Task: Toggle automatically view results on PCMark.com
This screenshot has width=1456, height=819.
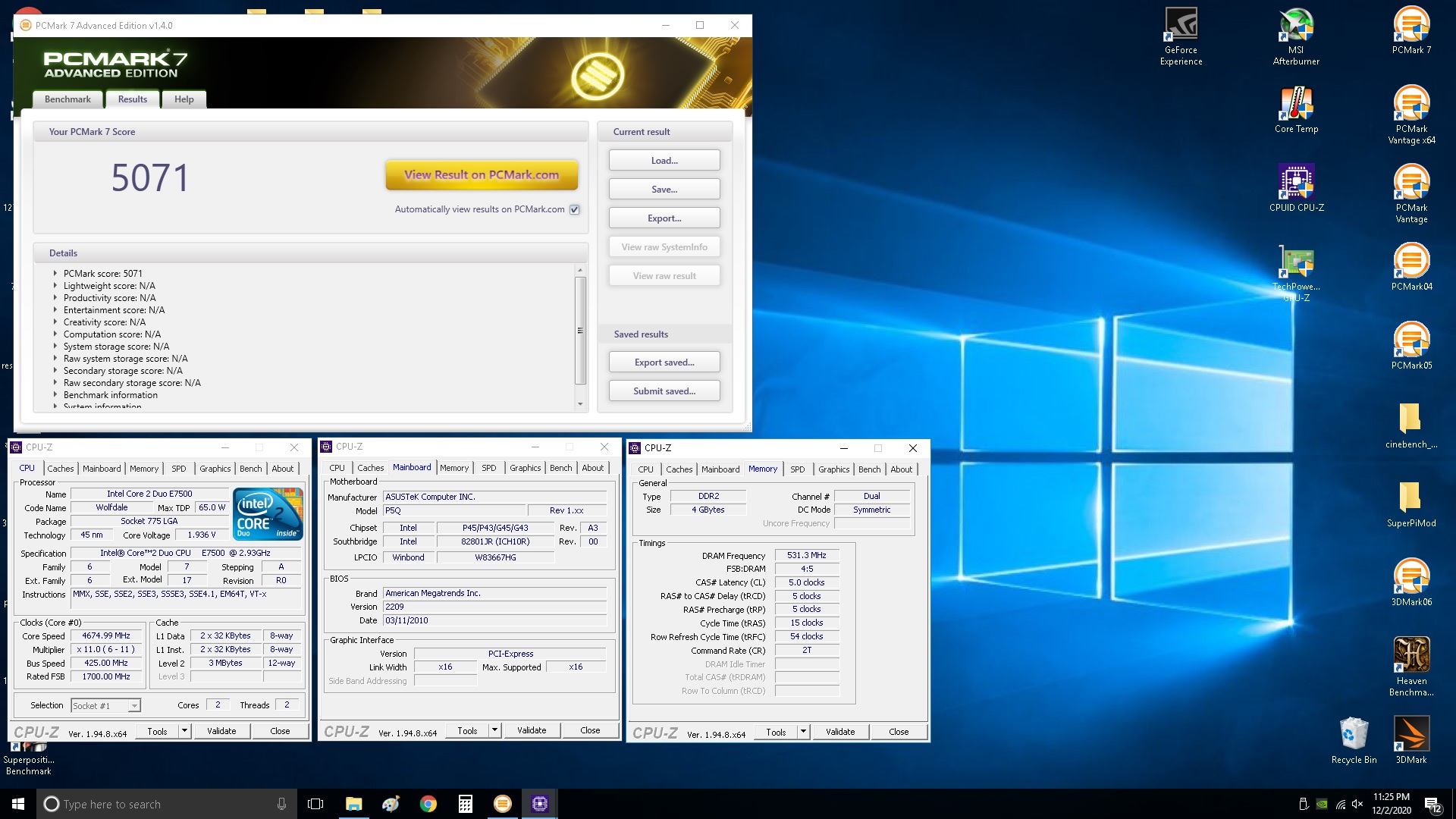Action: (x=574, y=210)
